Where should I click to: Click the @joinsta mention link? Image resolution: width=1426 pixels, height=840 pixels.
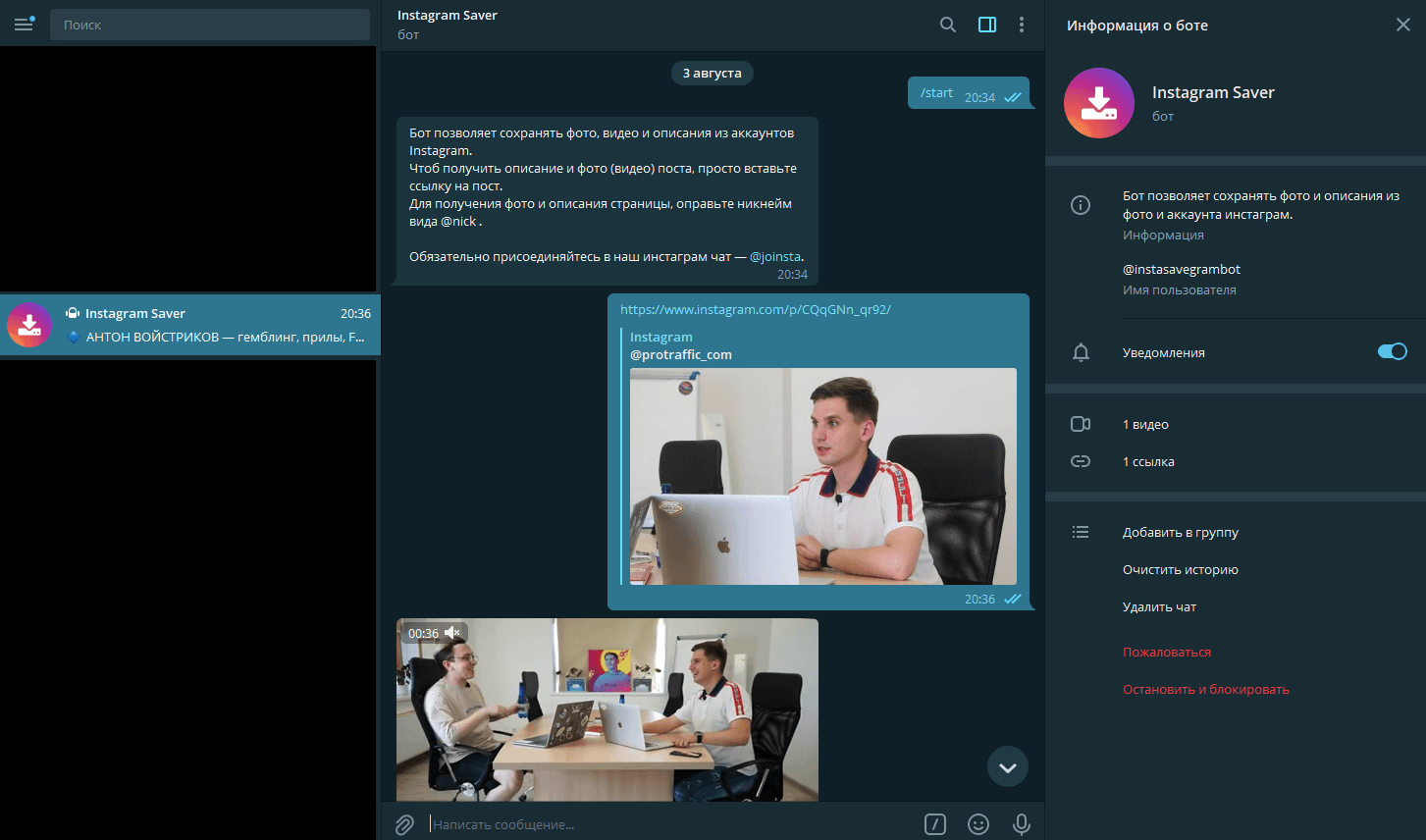774,257
